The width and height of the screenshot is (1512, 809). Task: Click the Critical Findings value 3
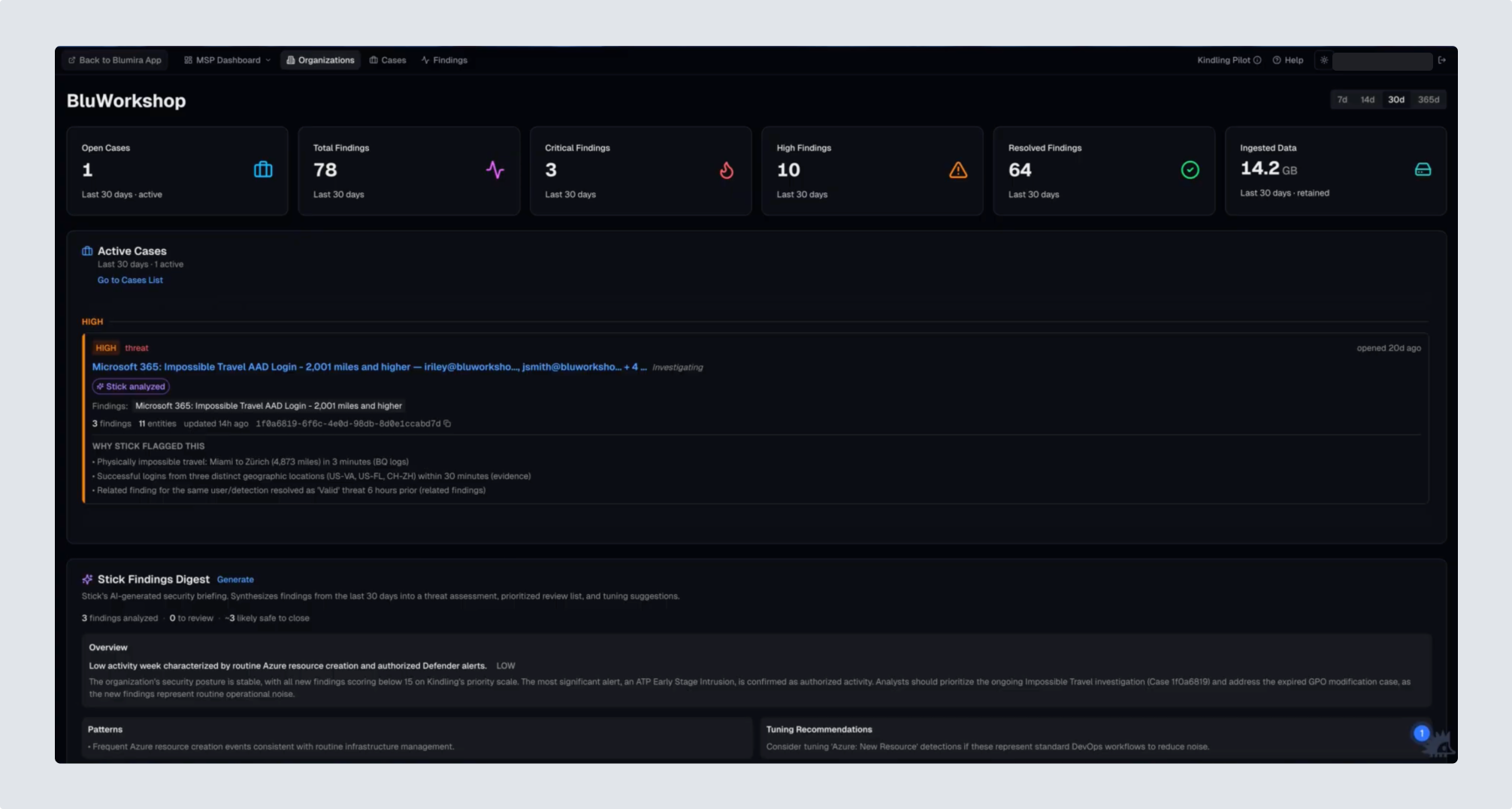click(x=551, y=170)
